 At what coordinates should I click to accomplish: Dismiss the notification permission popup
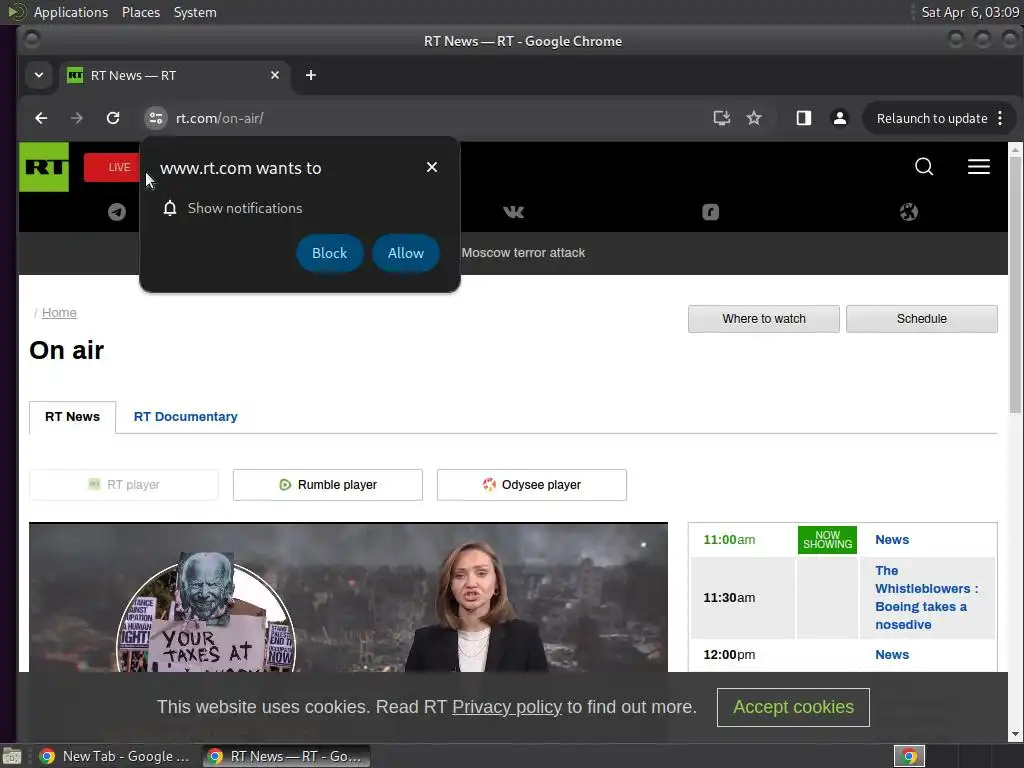[432, 167]
